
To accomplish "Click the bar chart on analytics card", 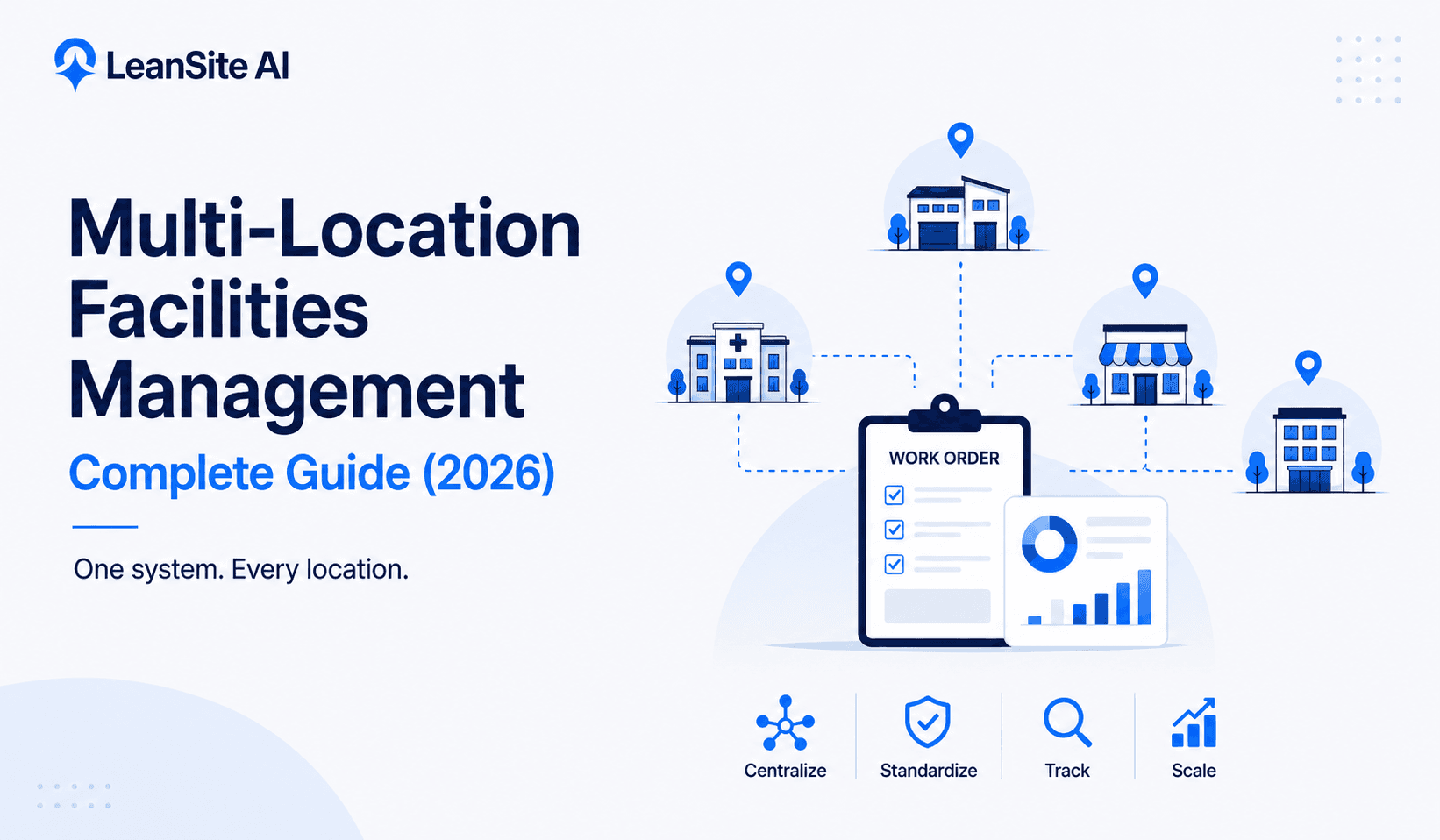I will pos(1089,598).
